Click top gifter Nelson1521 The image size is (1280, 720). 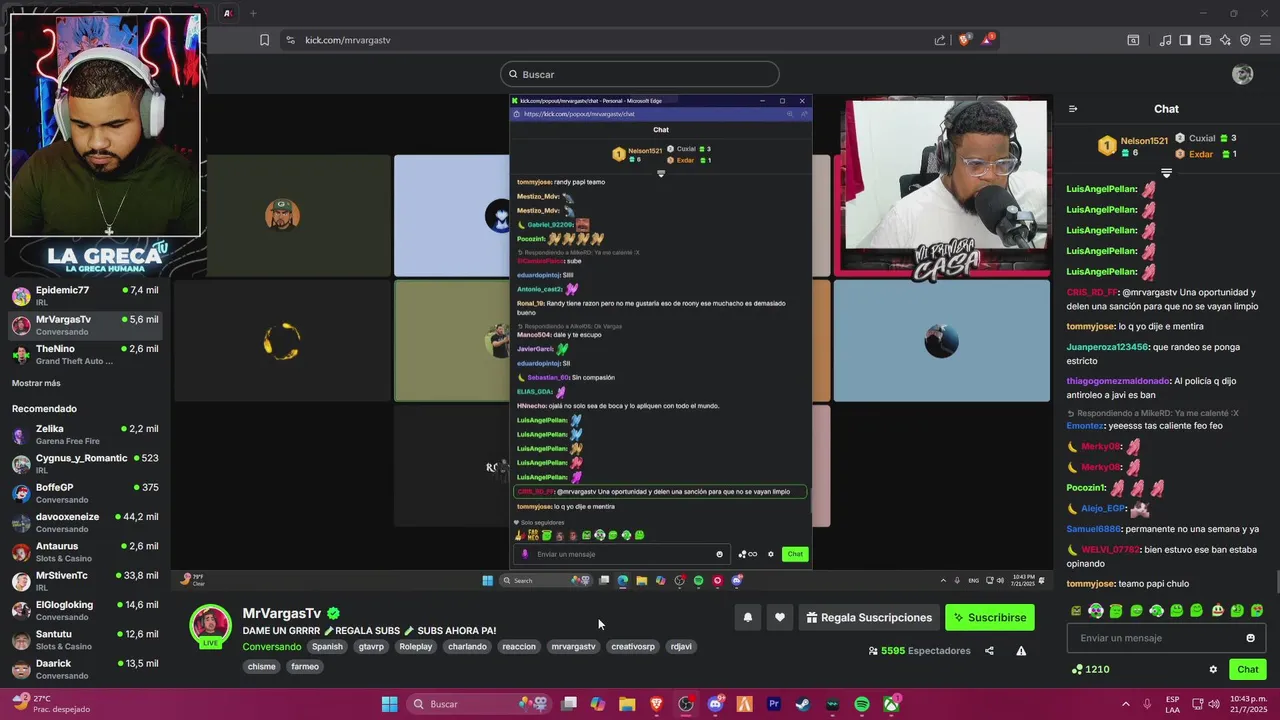click(1144, 141)
